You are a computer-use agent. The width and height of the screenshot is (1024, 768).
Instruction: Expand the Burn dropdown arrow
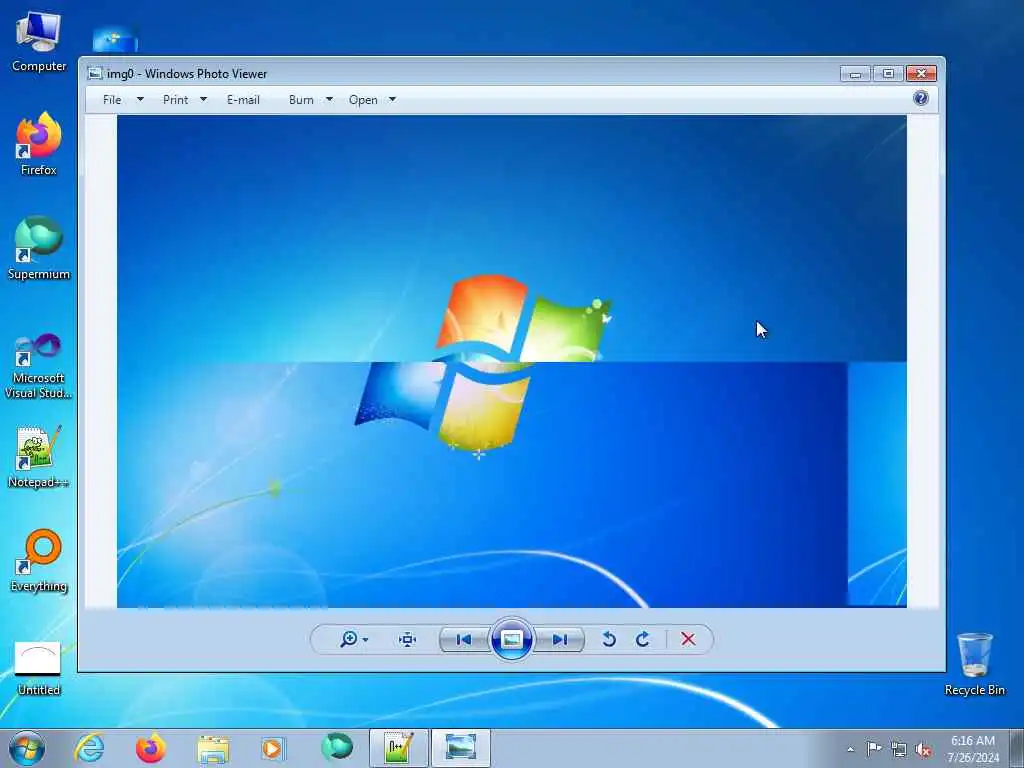(x=329, y=99)
